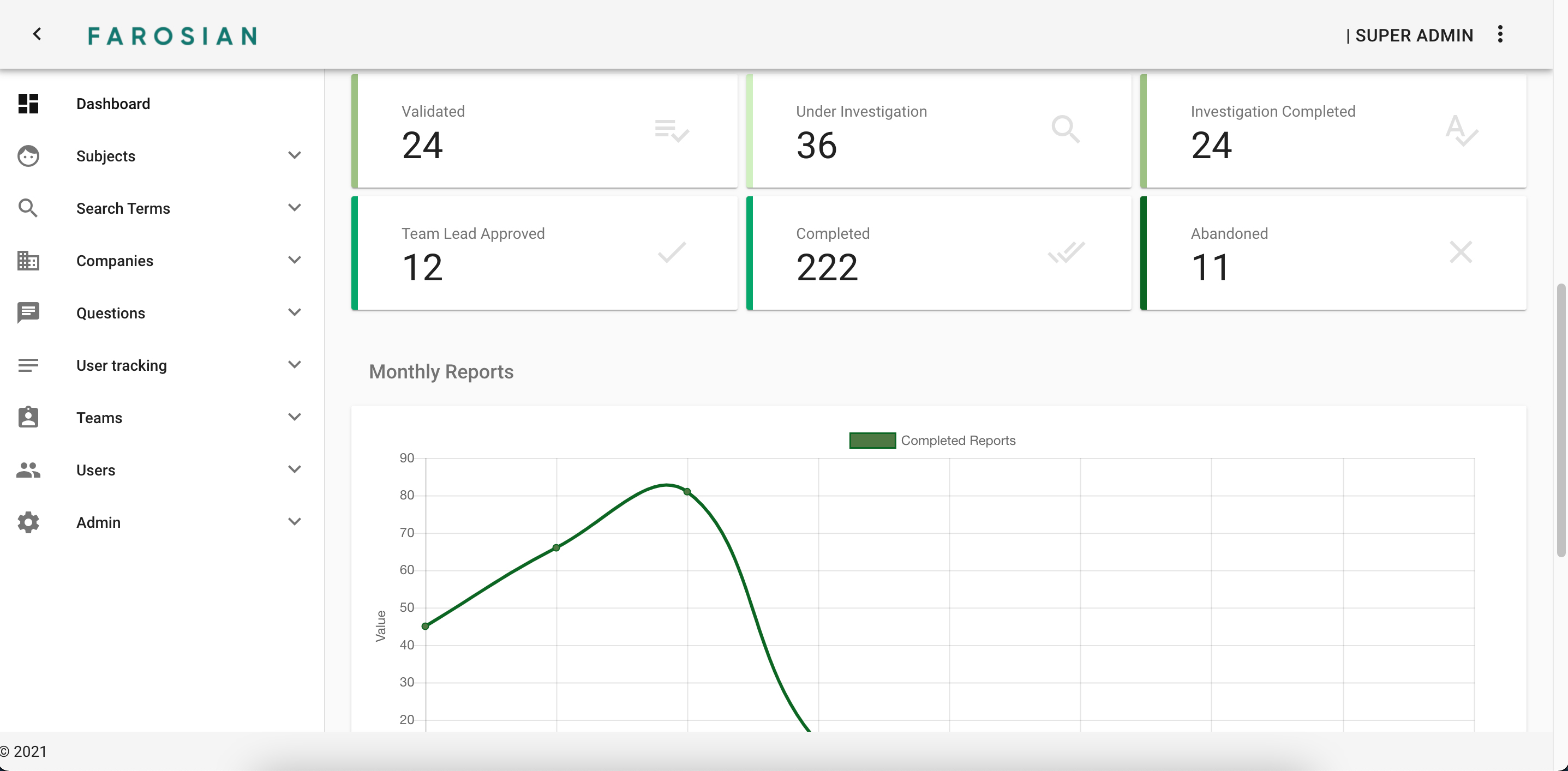Click the X icon on Abandoned card
The image size is (1568, 771).
point(1461,252)
